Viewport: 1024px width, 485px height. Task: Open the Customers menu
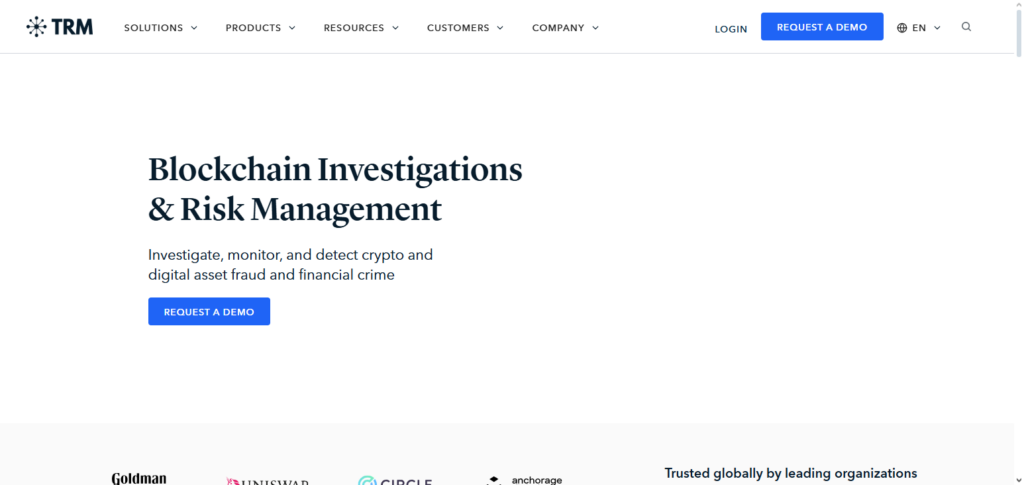pos(465,28)
